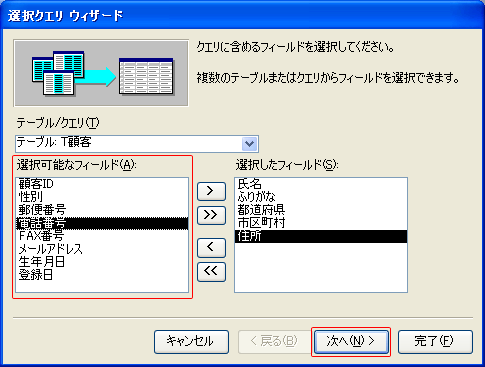Click the テーブル: T顧客 combo box field

[x=137, y=144]
